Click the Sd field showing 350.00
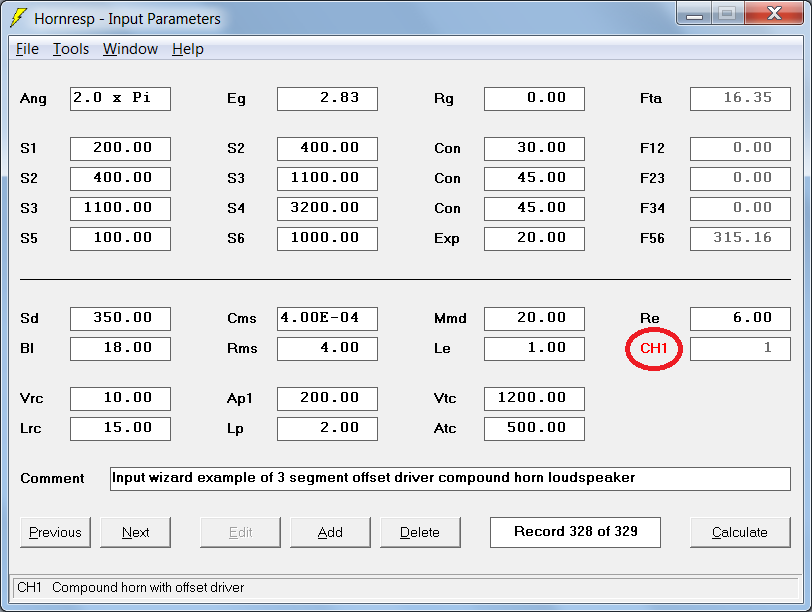Viewport: 812px width, 612px height. click(x=120, y=319)
